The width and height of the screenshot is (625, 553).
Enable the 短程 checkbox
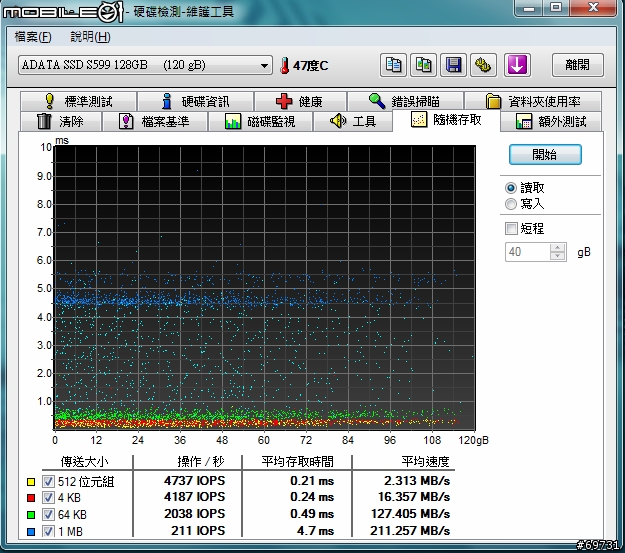pos(512,228)
